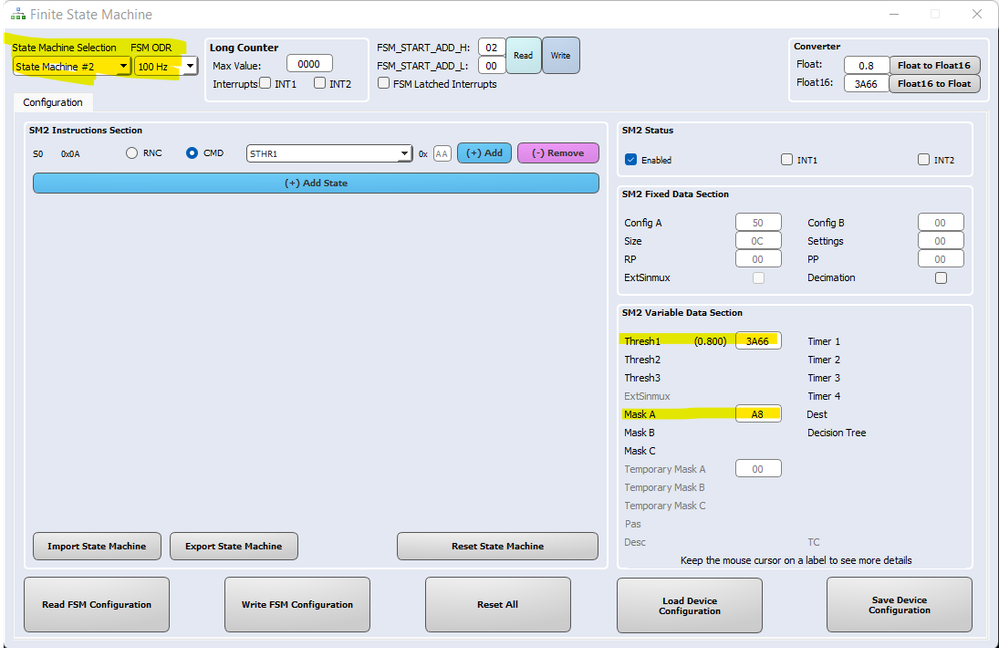Check SM2 Status INT2 checkbox
Screen dimensions: 999x648
[x=924, y=159]
